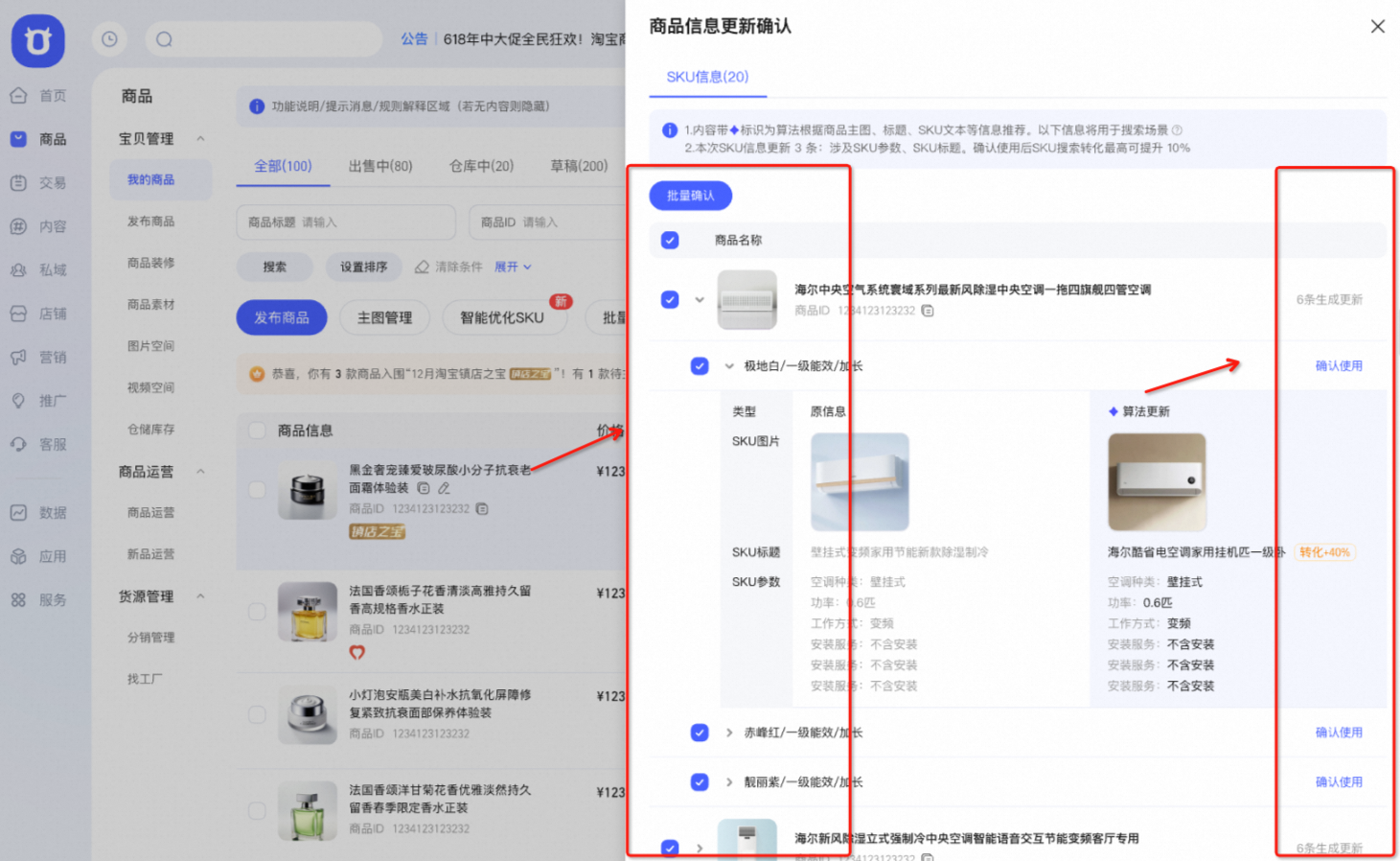Click heart icon under 法国香颂栀子花 product
This screenshot has height=861, width=1400.
356,652
